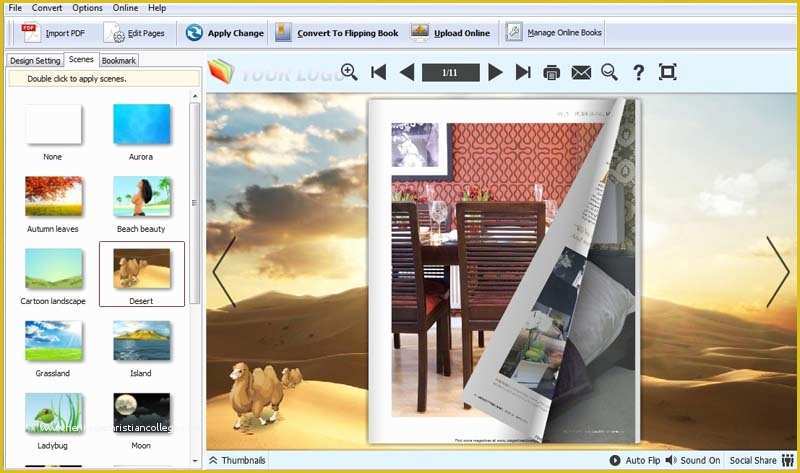This screenshot has height=473, width=800.
Task: Click Convert To Flipping Book
Action: tap(336, 33)
